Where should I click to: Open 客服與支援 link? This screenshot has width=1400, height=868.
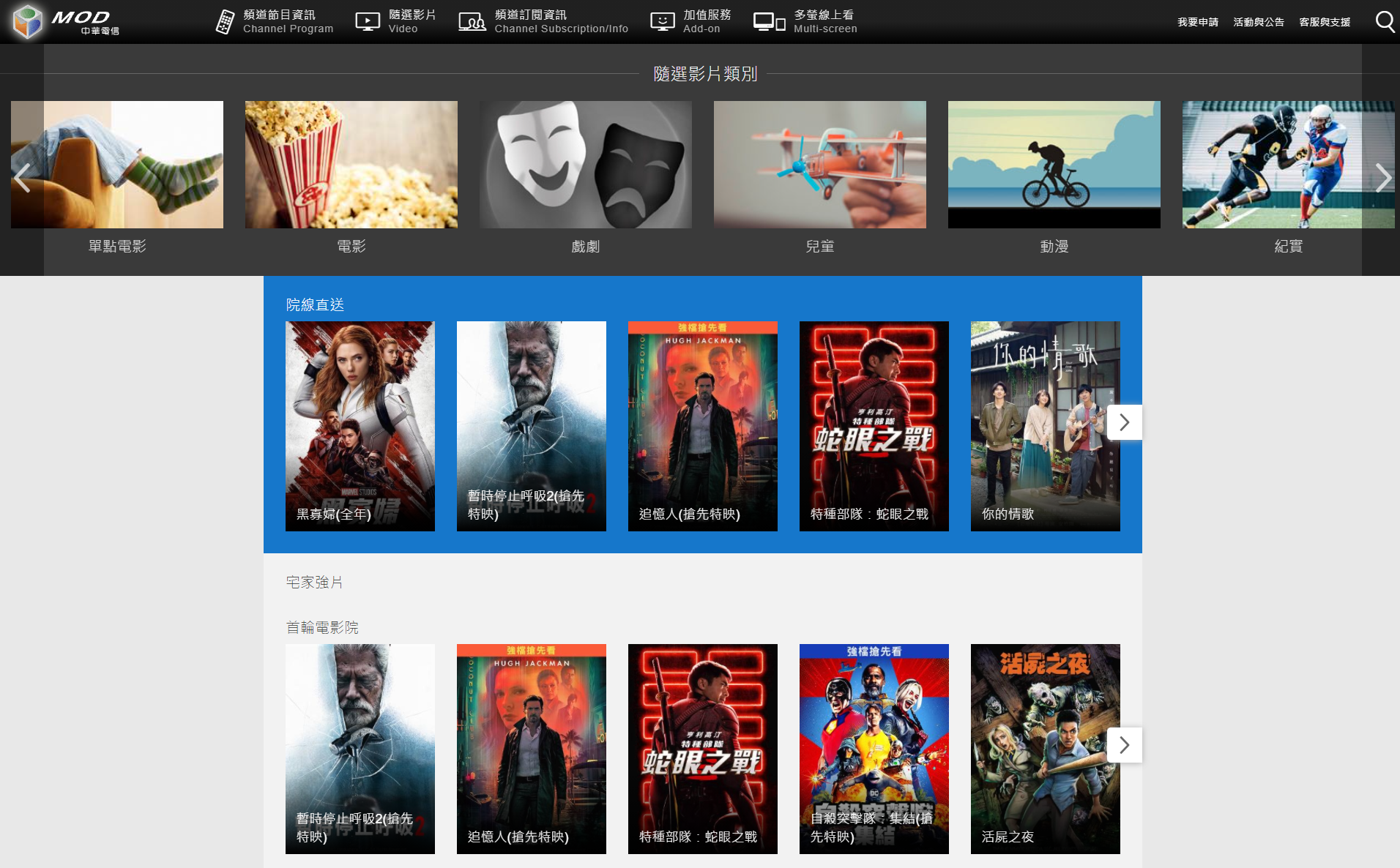click(1325, 22)
